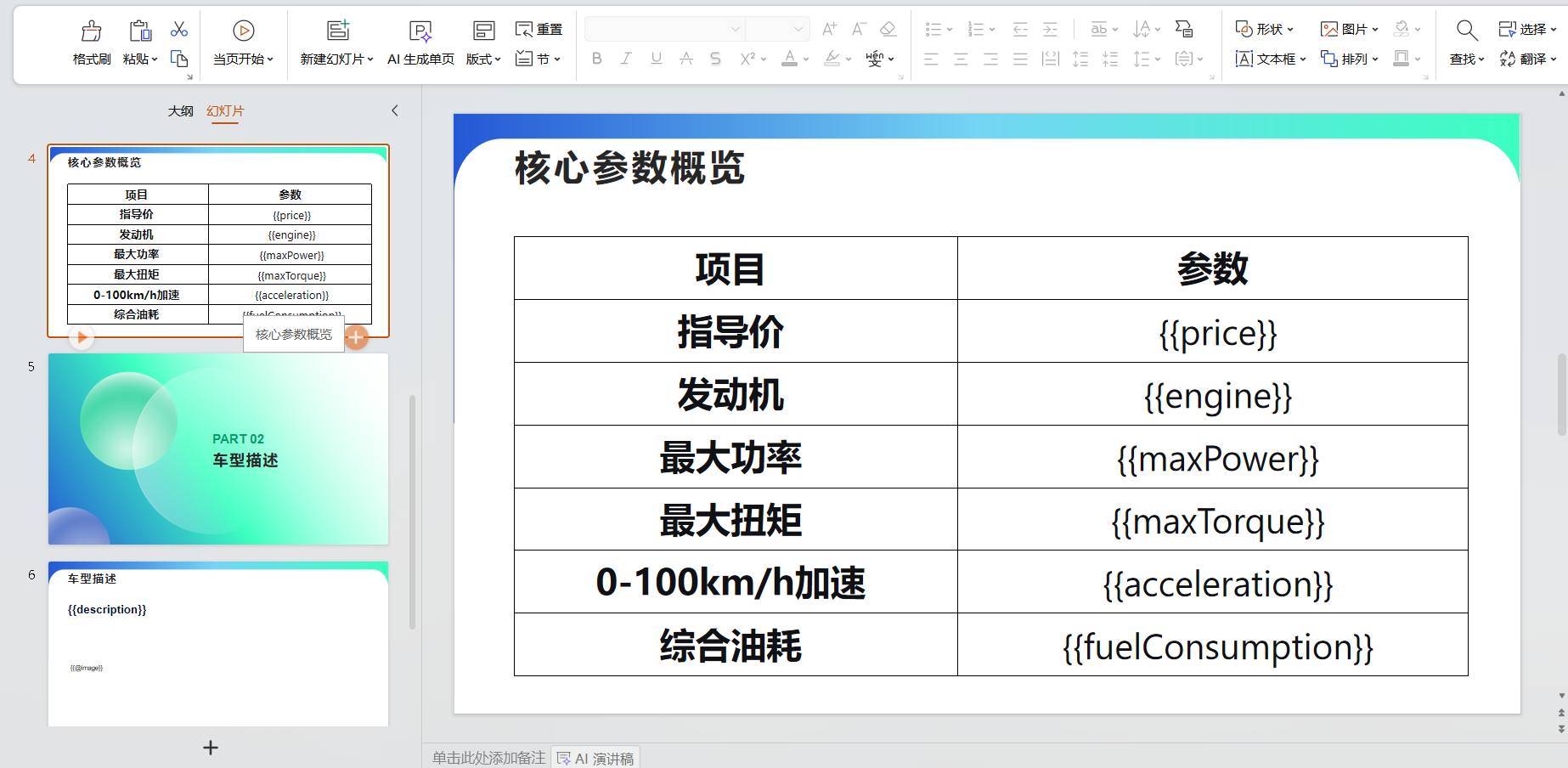Open the font size combo box

click(777, 29)
